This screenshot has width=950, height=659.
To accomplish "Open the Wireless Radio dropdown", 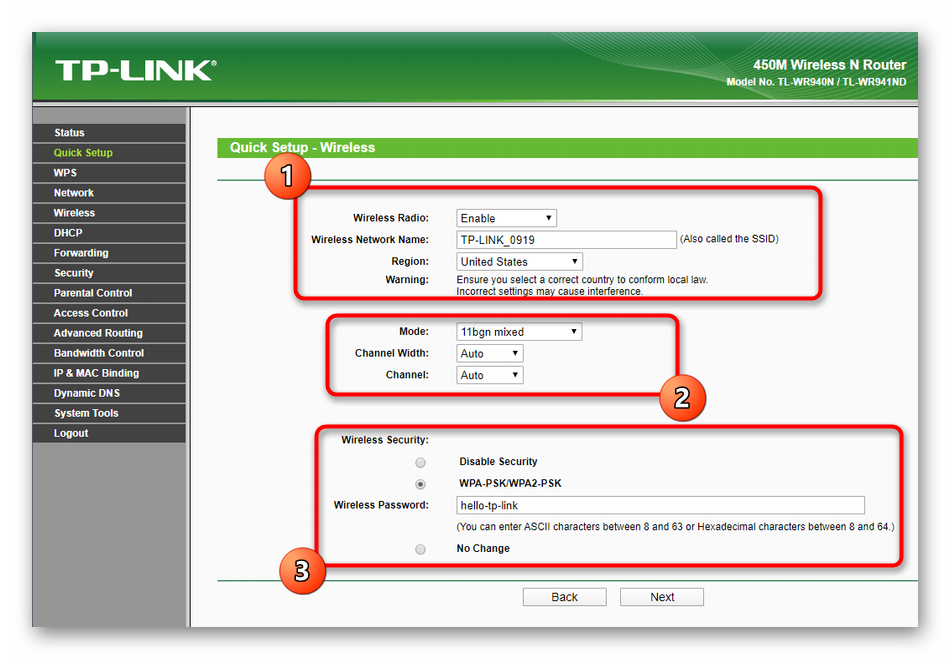I will (x=506, y=218).
